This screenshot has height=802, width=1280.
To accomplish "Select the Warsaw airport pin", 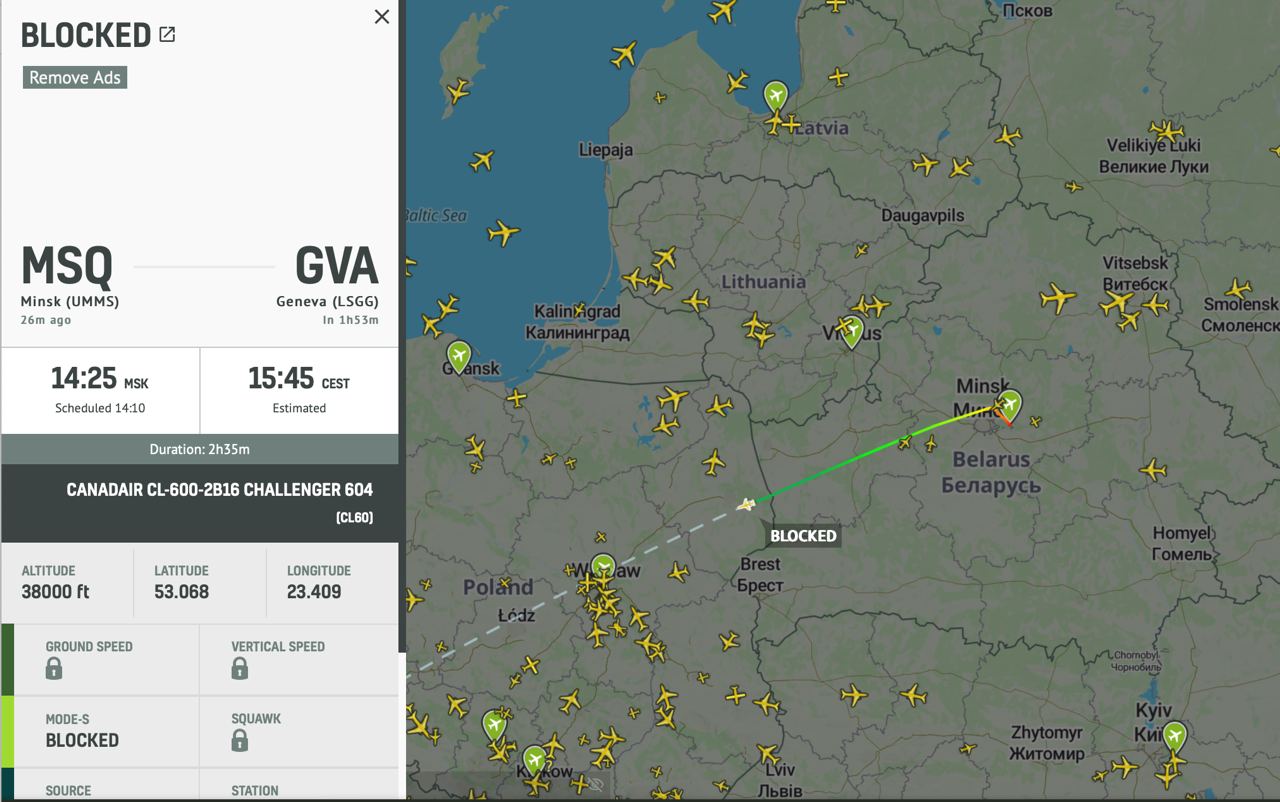I will (603, 567).
